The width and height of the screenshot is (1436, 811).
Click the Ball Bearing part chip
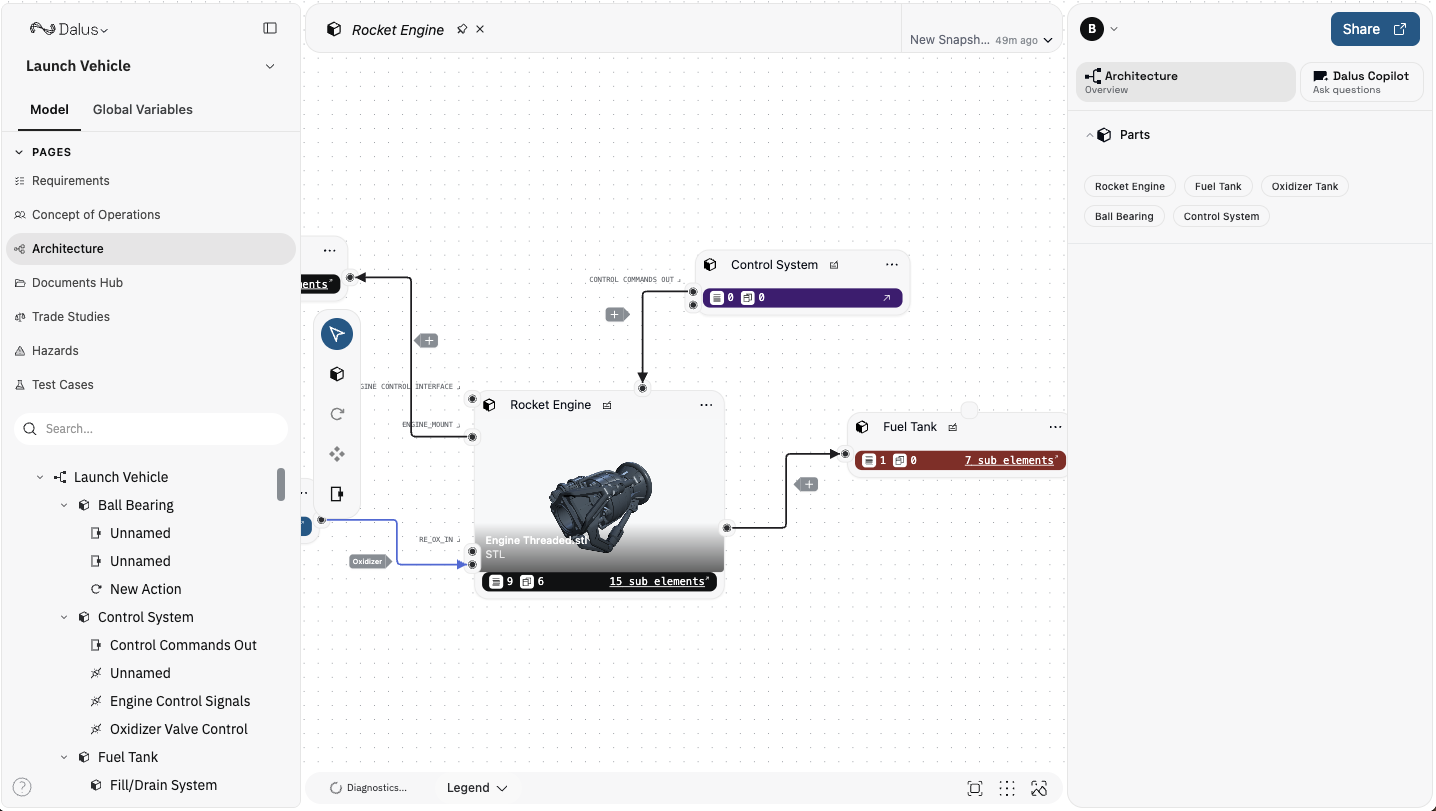click(x=1124, y=216)
